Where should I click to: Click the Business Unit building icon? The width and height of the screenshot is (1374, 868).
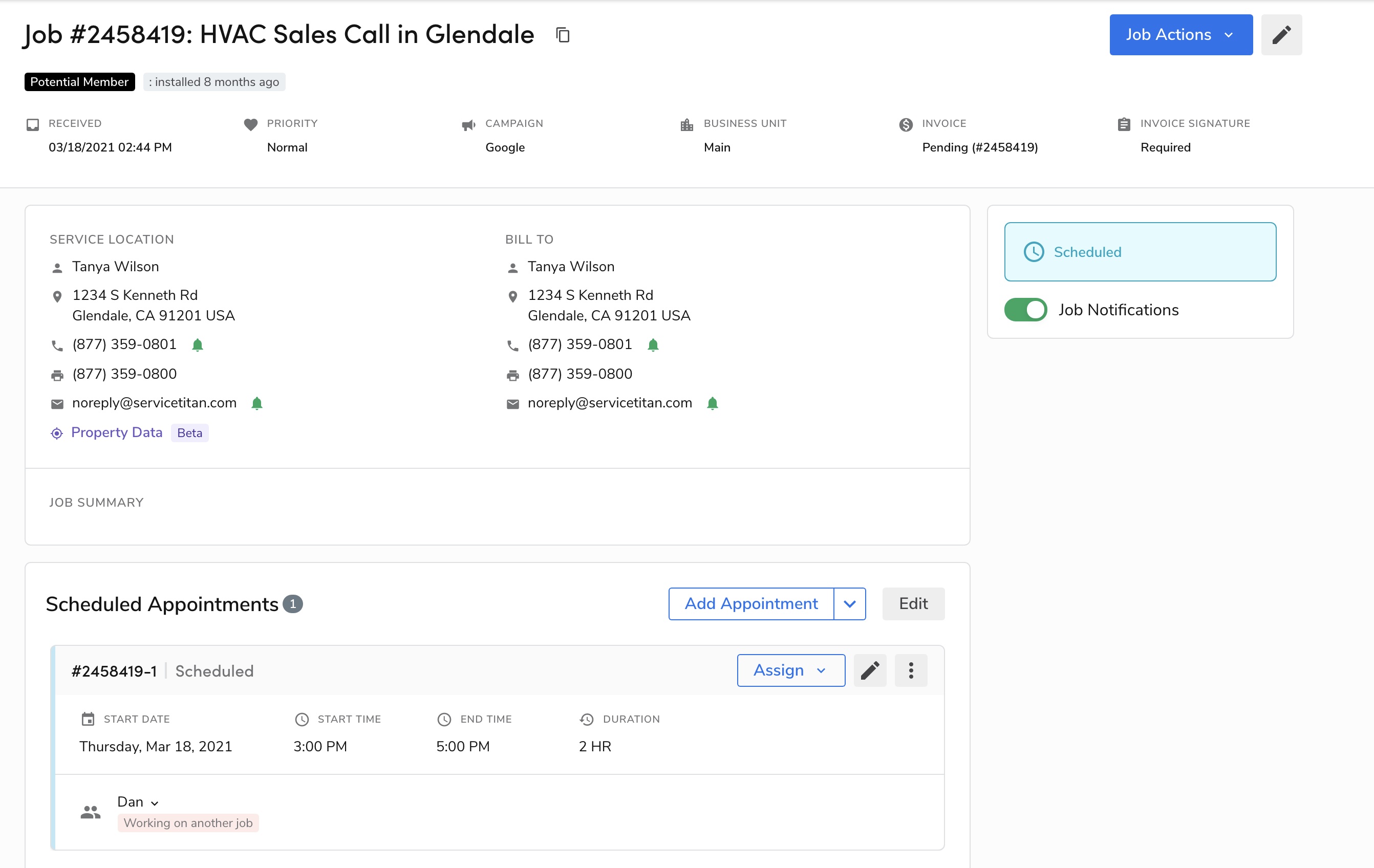click(687, 124)
